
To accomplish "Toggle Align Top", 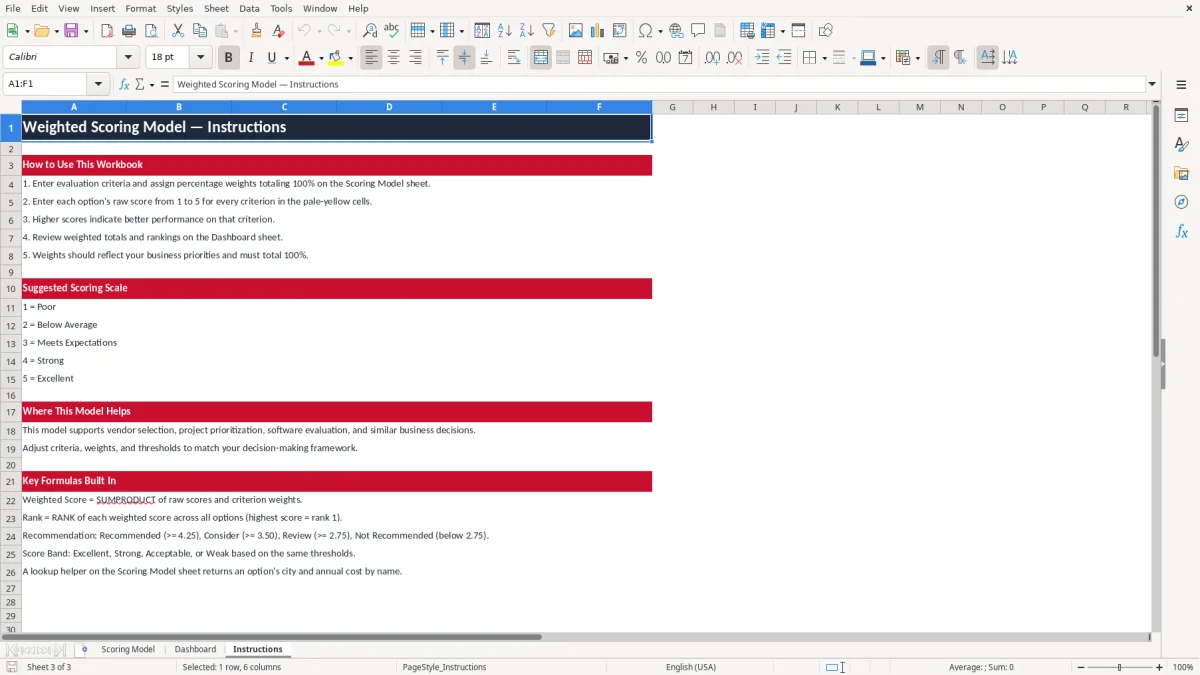I will (442, 58).
